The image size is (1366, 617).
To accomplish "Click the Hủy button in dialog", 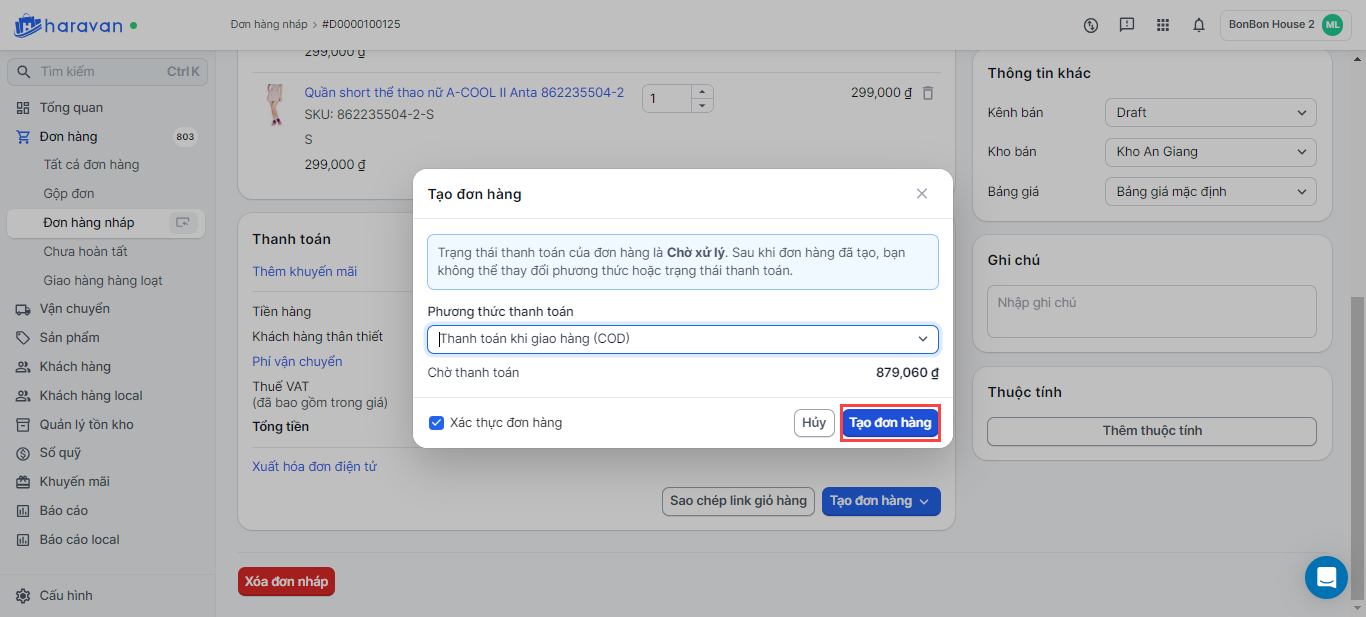I will point(814,423).
